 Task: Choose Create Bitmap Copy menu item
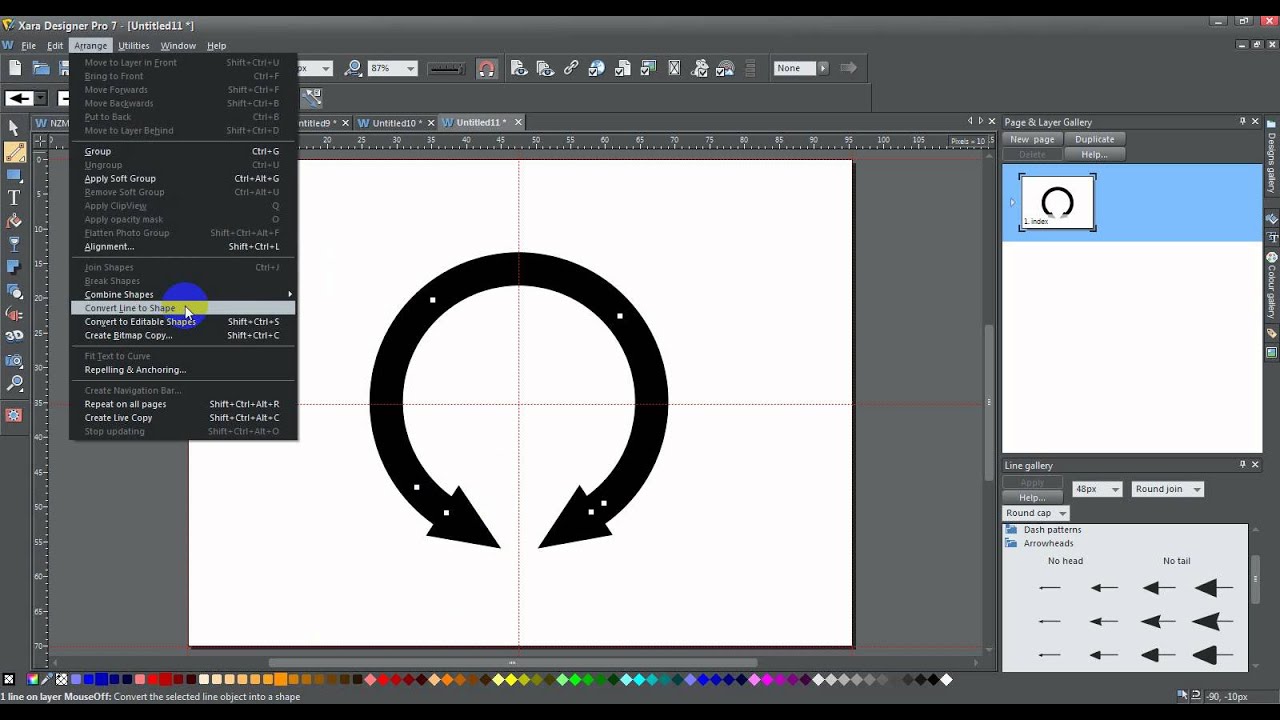(x=183, y=335)
